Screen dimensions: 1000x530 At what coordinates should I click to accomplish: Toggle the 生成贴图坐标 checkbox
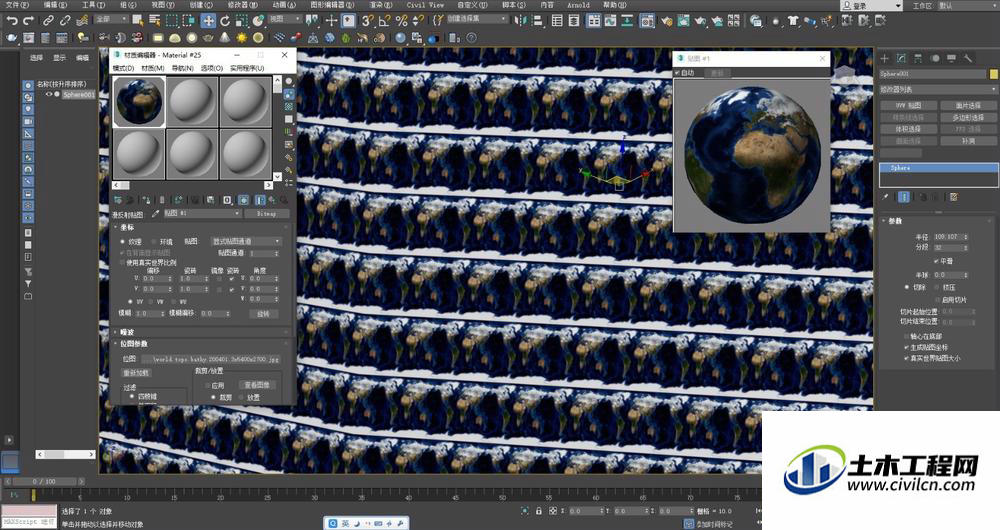pos(906,347)
